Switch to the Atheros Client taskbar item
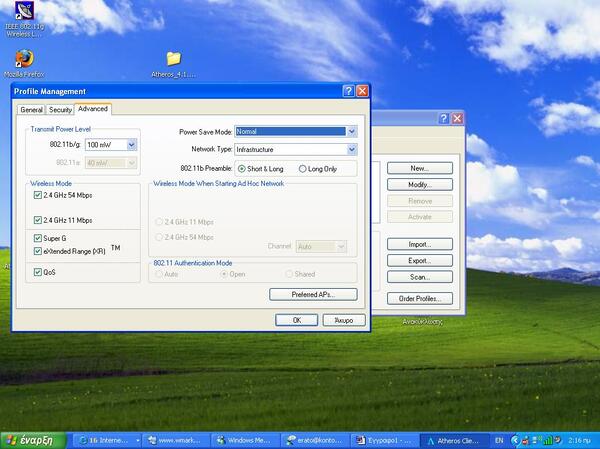Screen dimensions: 600x449 (455, 441)
